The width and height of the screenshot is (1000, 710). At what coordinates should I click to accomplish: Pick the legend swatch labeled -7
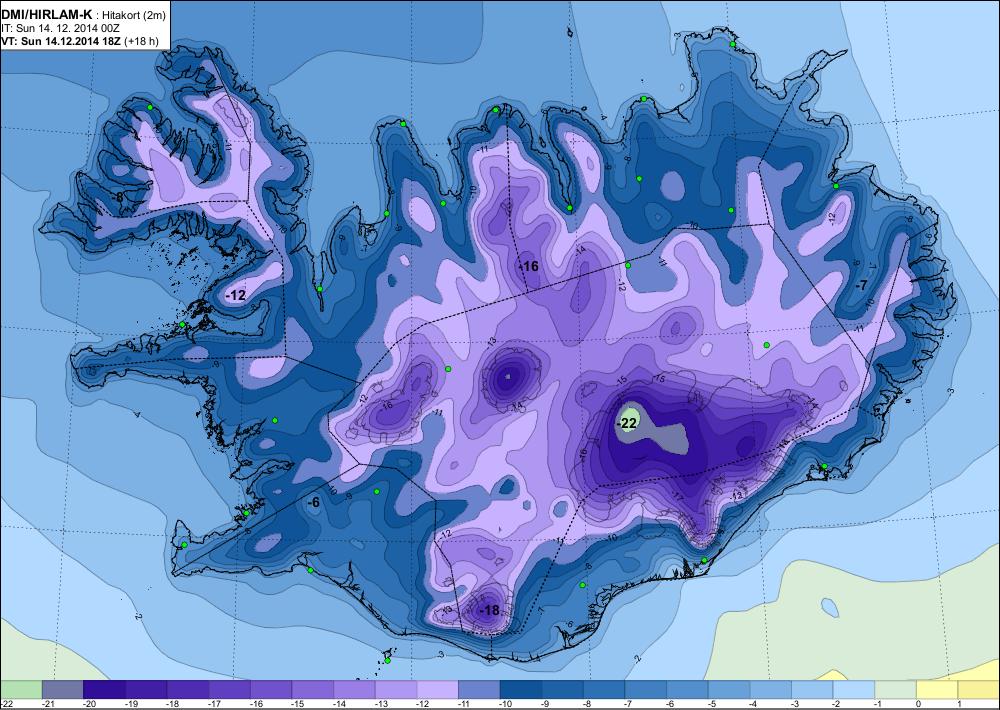click(645, 690)
